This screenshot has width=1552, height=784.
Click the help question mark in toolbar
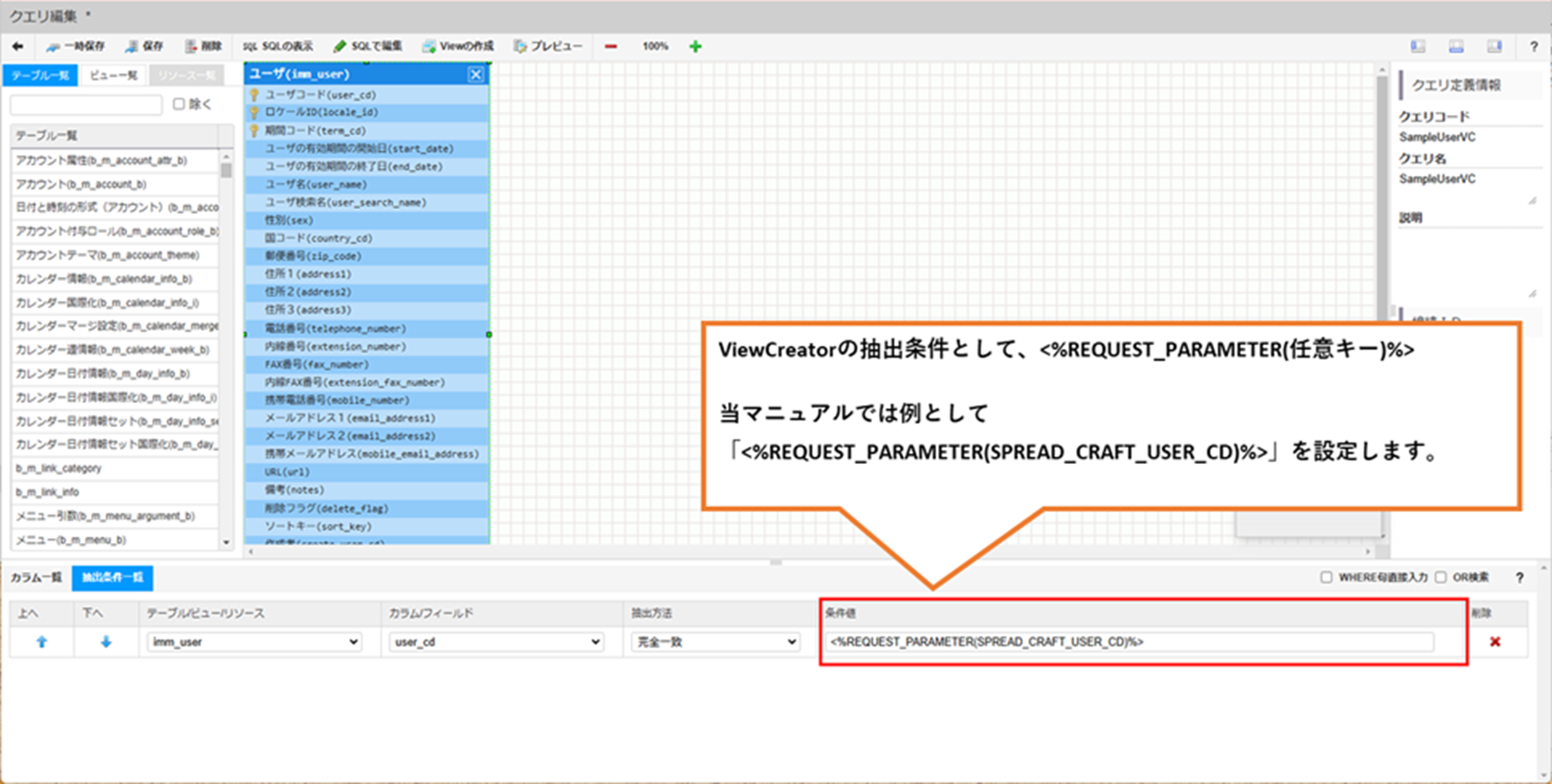click(1534, 46)
